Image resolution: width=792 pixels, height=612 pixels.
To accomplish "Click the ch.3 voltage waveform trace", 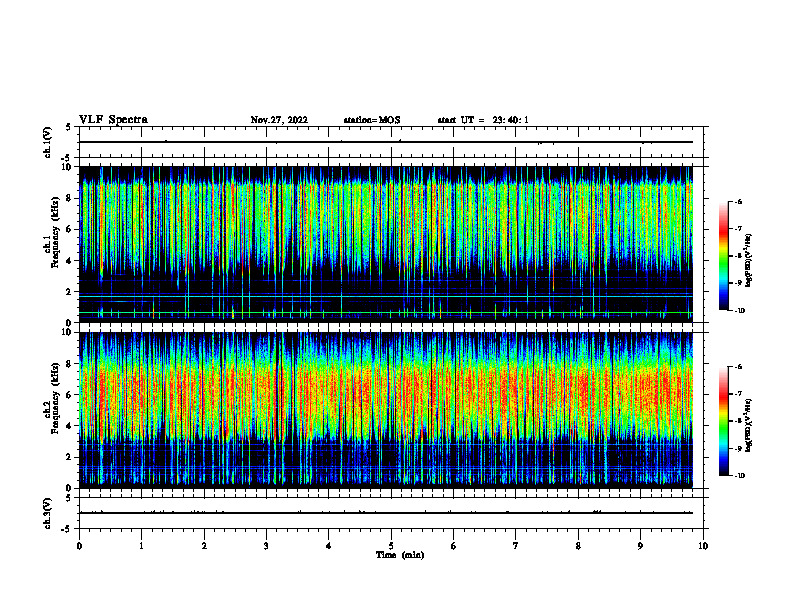I will pos(386,513).
